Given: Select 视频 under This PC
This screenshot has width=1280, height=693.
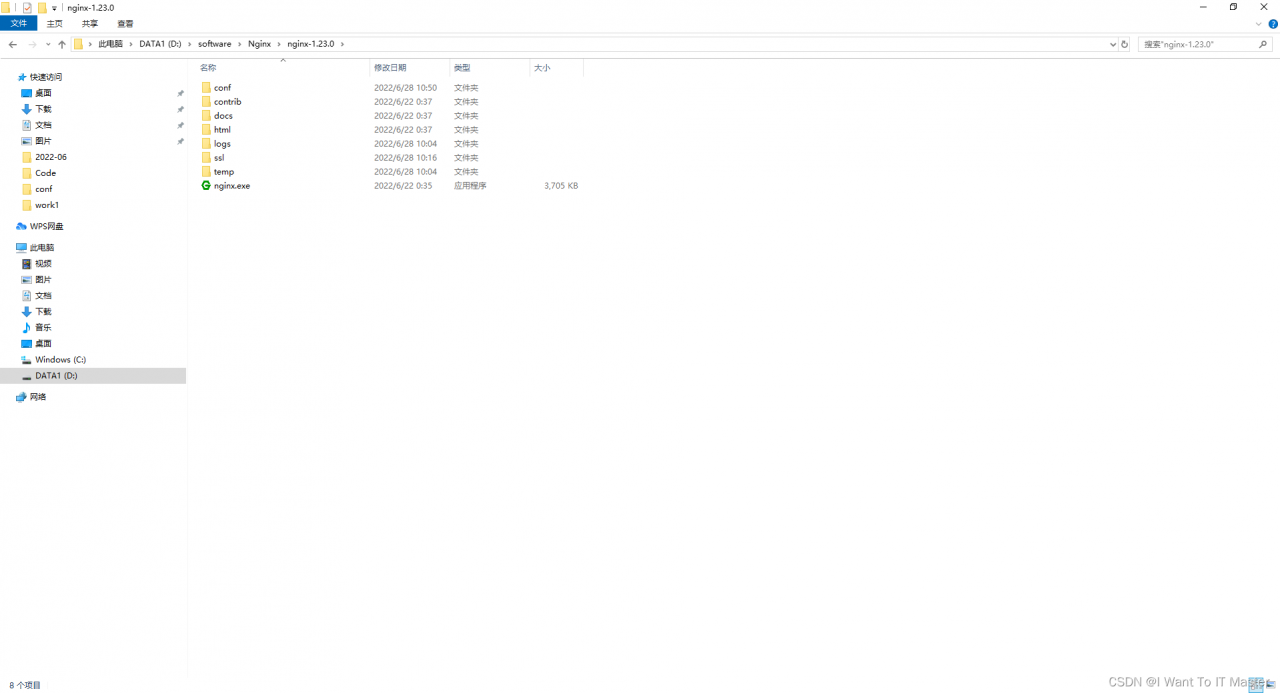Looking at the screenshot, I should 43,264.
